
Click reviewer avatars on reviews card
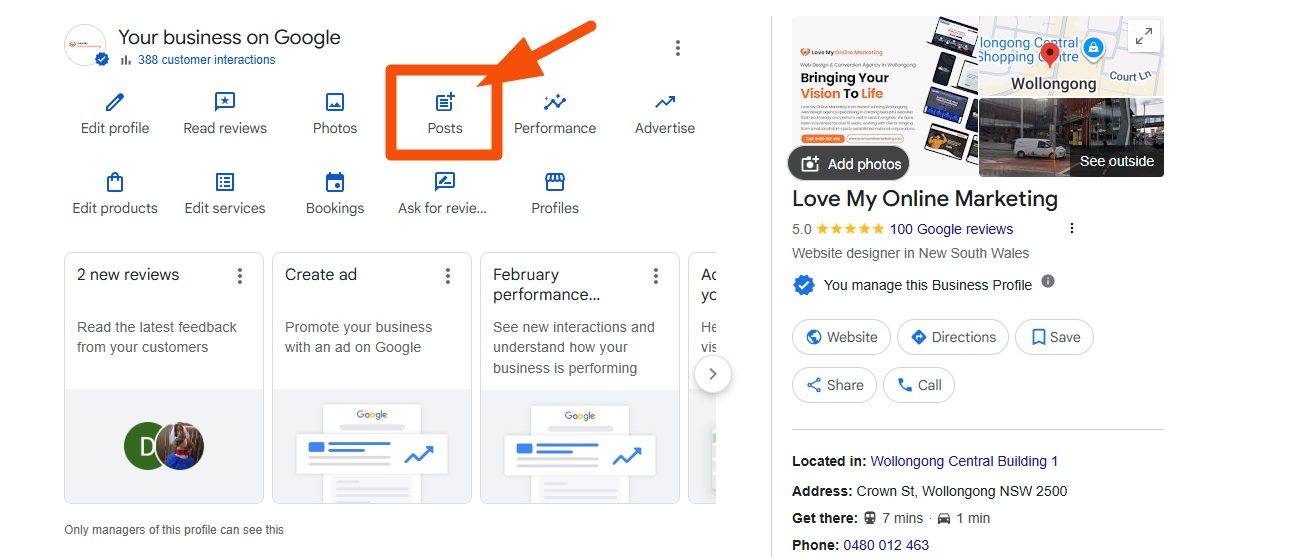[x=164, y=446]
